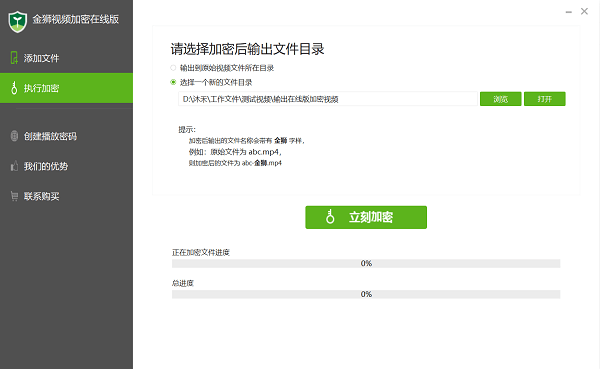Open 联系购买 in the sidebar
This screenshot has height=369, width=600.
[x=66, y=196]
